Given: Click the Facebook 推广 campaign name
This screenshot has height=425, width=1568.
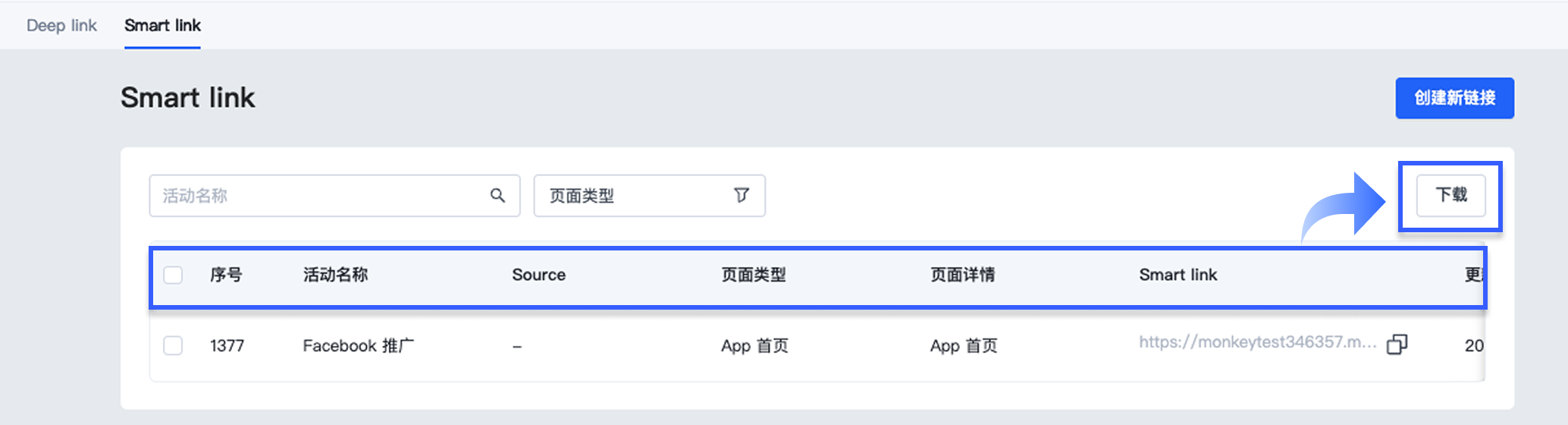Looking at the screenshot, I should (x=358, y=346).
